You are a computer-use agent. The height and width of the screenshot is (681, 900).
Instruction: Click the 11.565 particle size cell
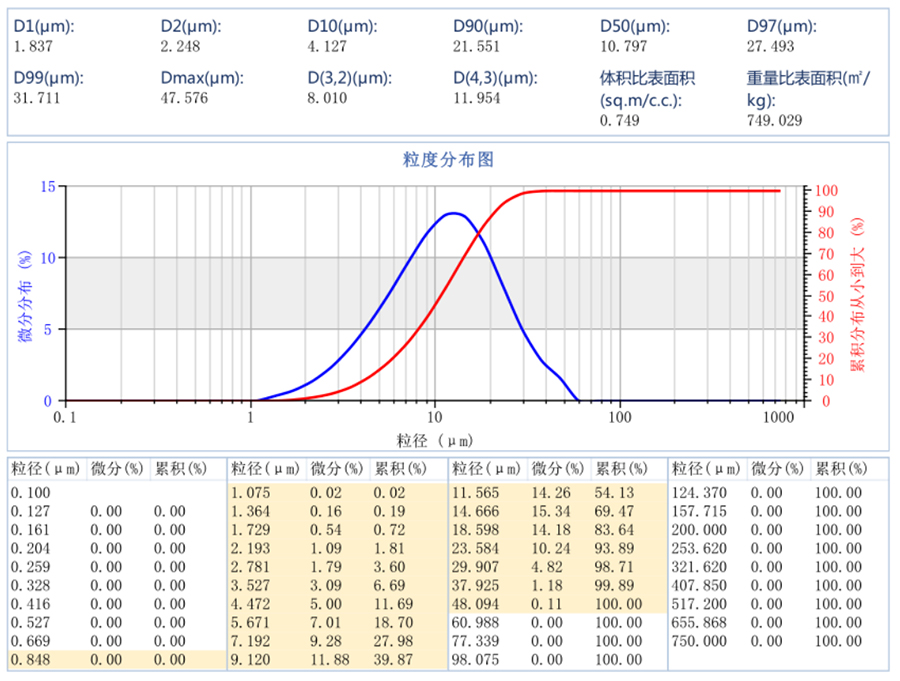point(473,493)
